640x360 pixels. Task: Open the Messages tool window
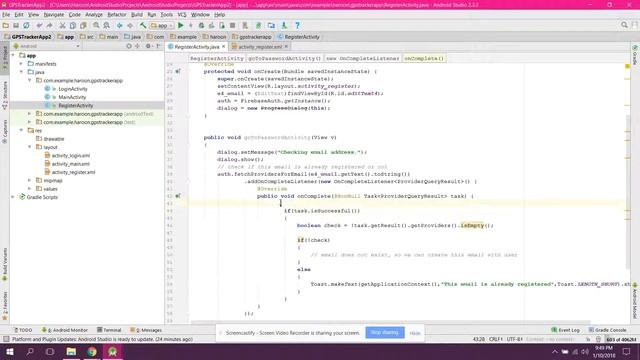click(x=146, y=330)
